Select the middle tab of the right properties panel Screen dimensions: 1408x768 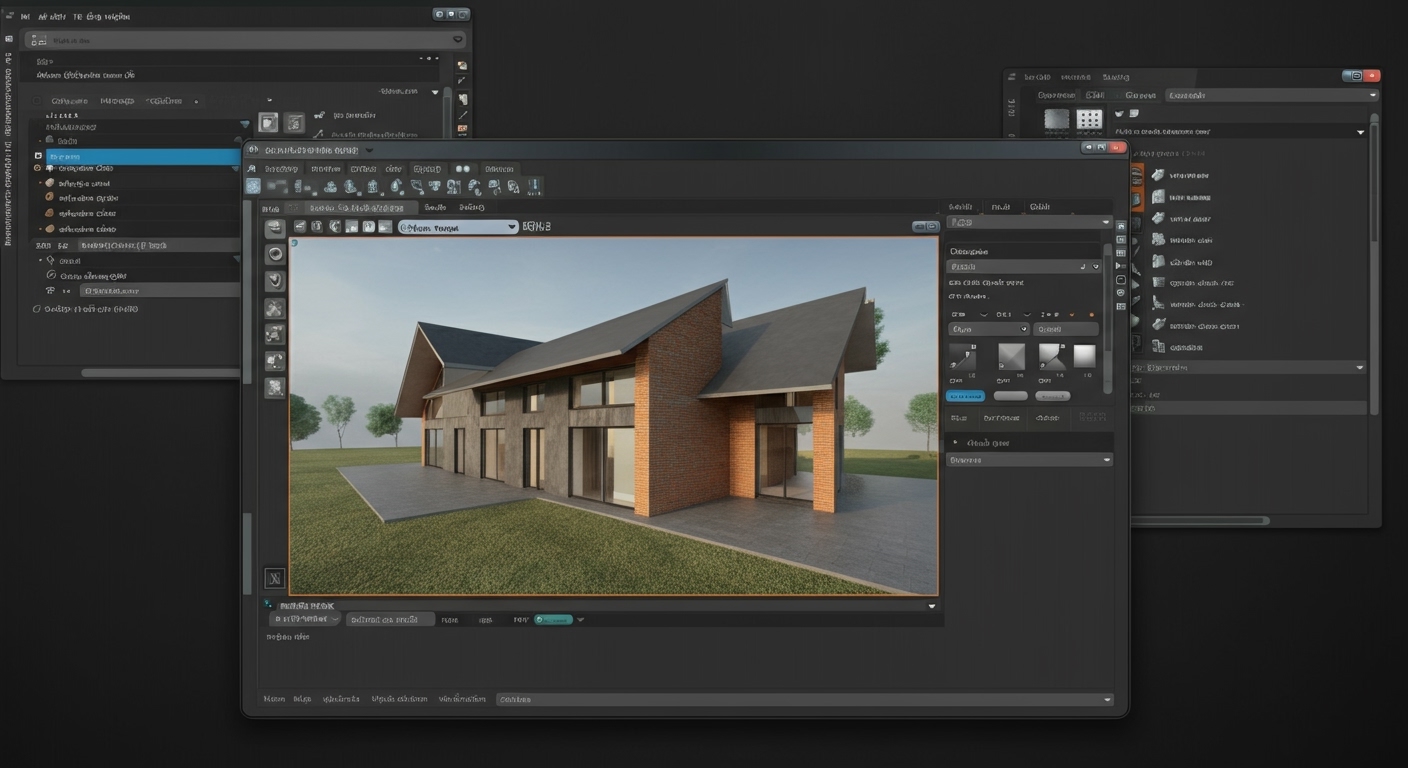tap(1001, 206)
